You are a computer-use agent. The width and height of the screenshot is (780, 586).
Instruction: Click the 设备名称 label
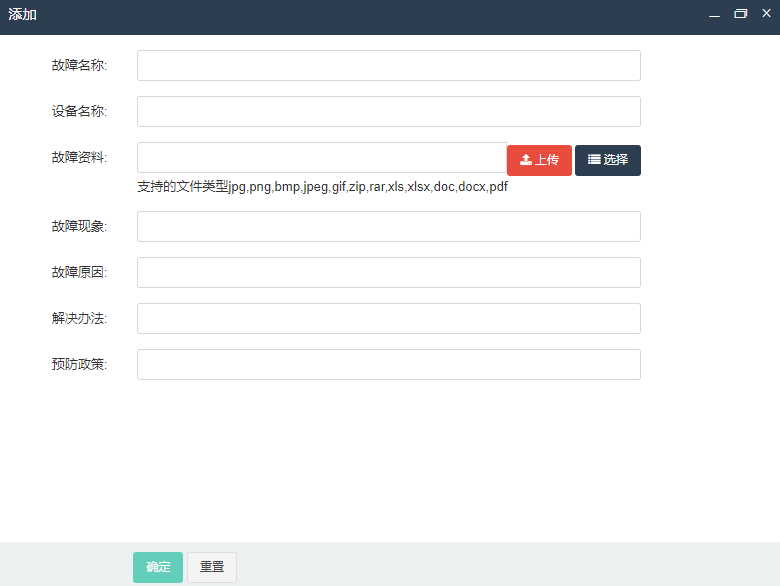click(x=79, y=111)
